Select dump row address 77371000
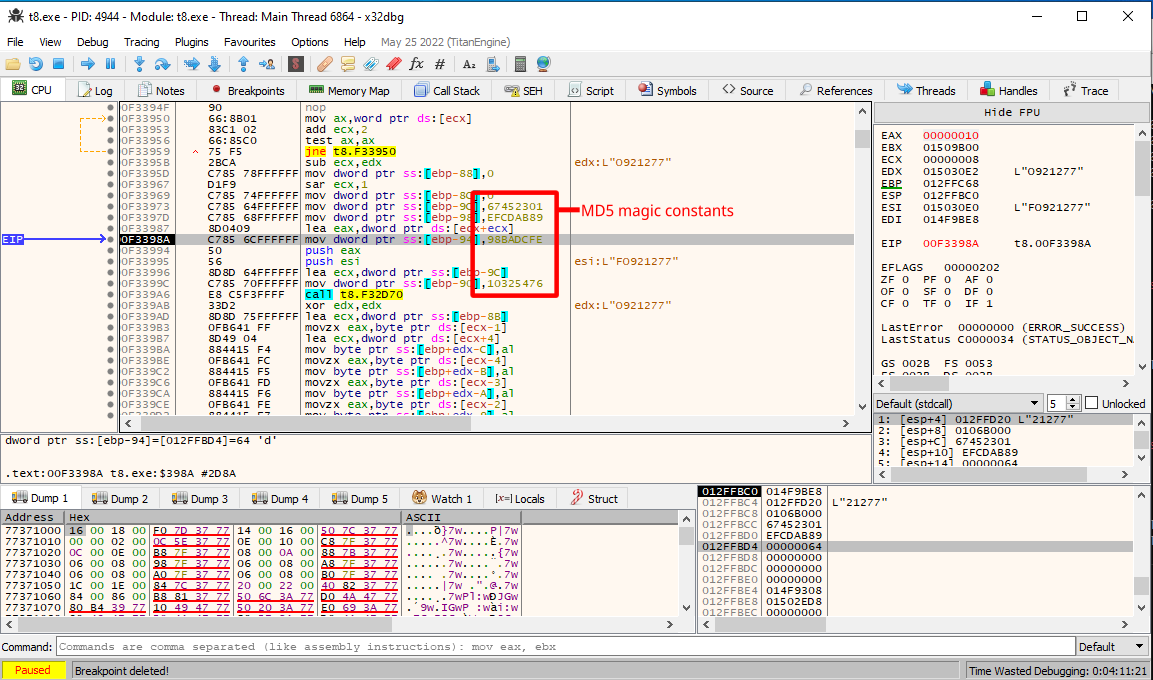 [x=32, y=530]
